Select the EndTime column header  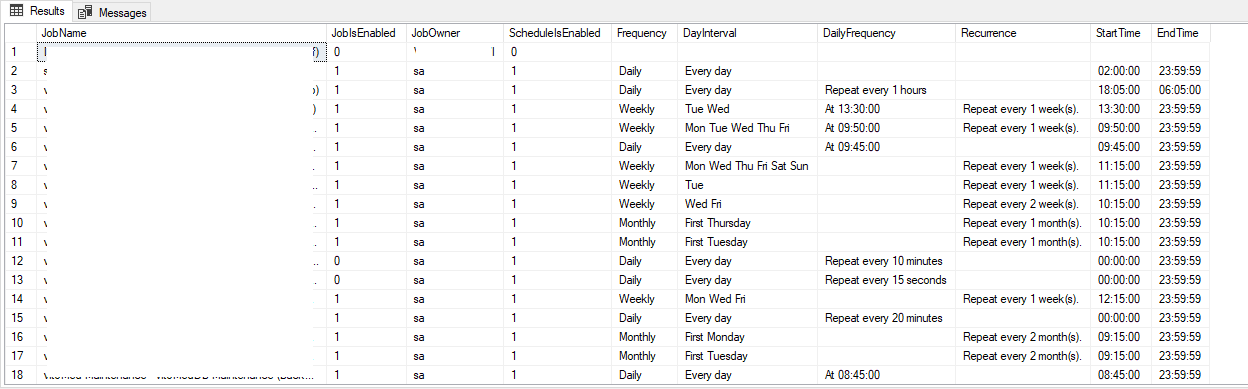[x=1180, y=33]
